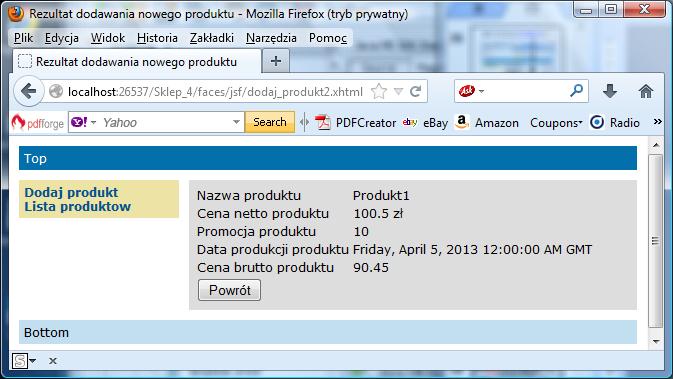Bookmark page with the star icon

click(379, 91)
